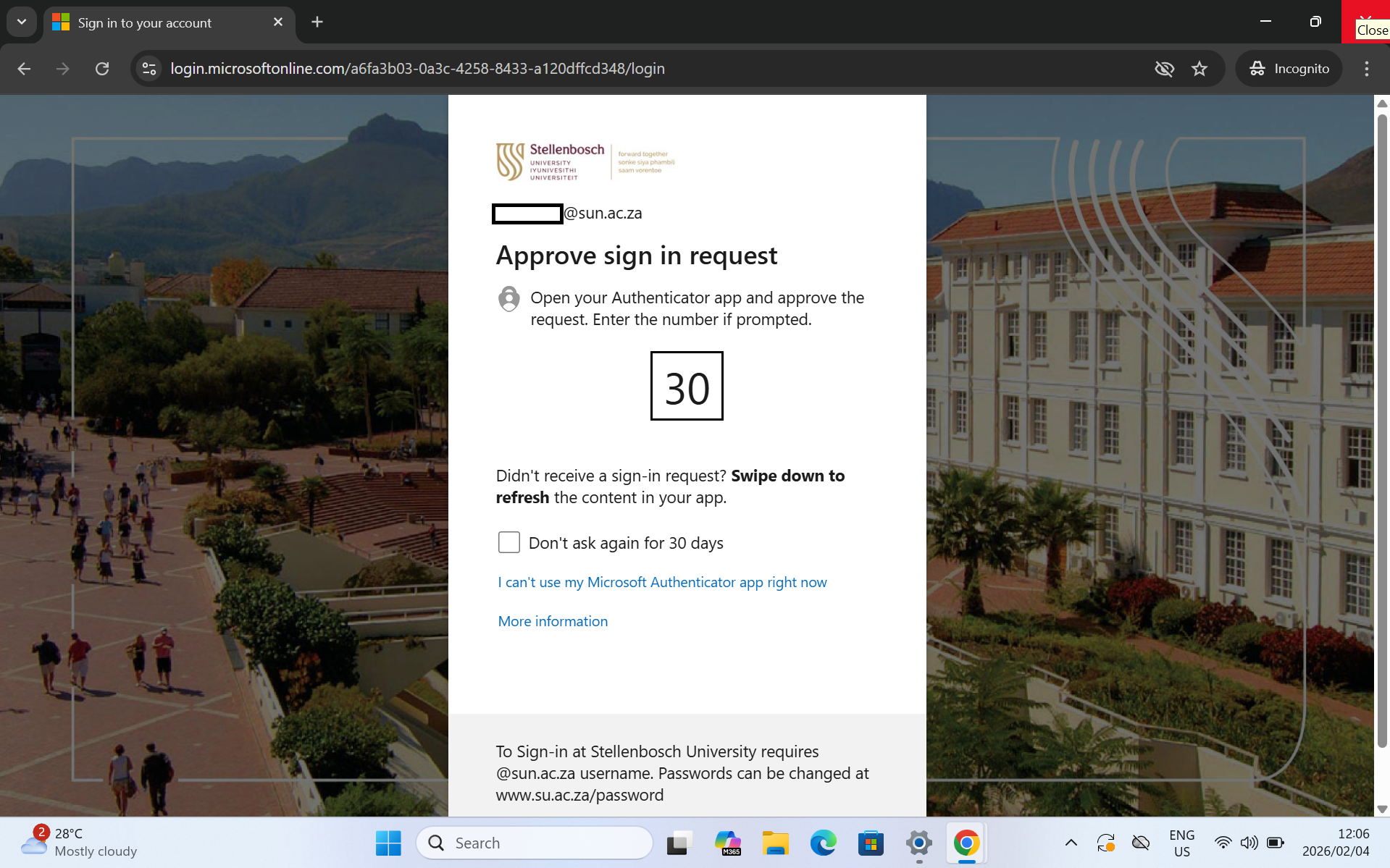Open Chrome's three-dot menu
The image size is (1390, 868).
click(x=1366, y=69)
